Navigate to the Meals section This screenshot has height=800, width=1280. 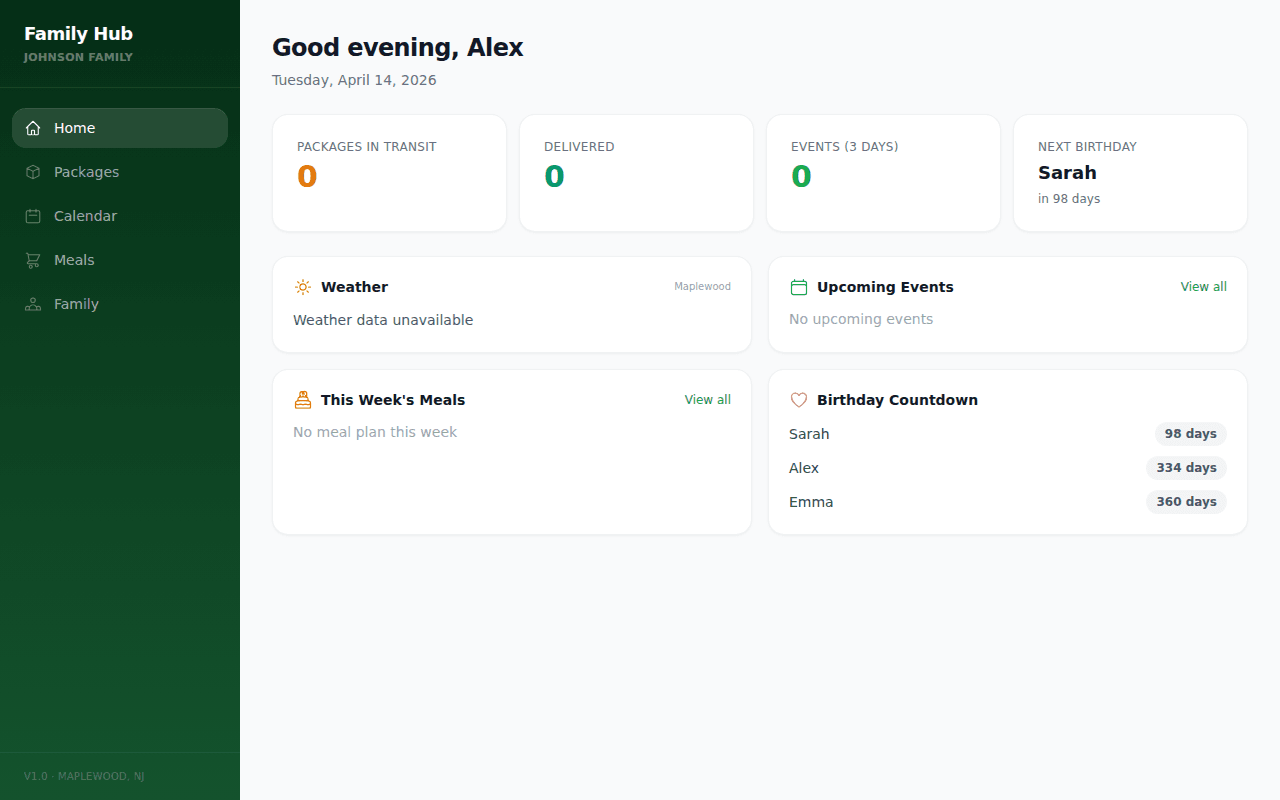(x=120, y=260)
